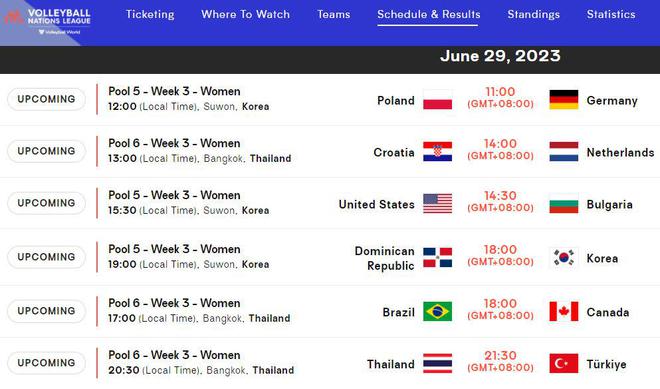Image resolution: width=660 pixels, height=389 pixels.
Task: Click the Canada flag icon
Action: click(564, 312)
